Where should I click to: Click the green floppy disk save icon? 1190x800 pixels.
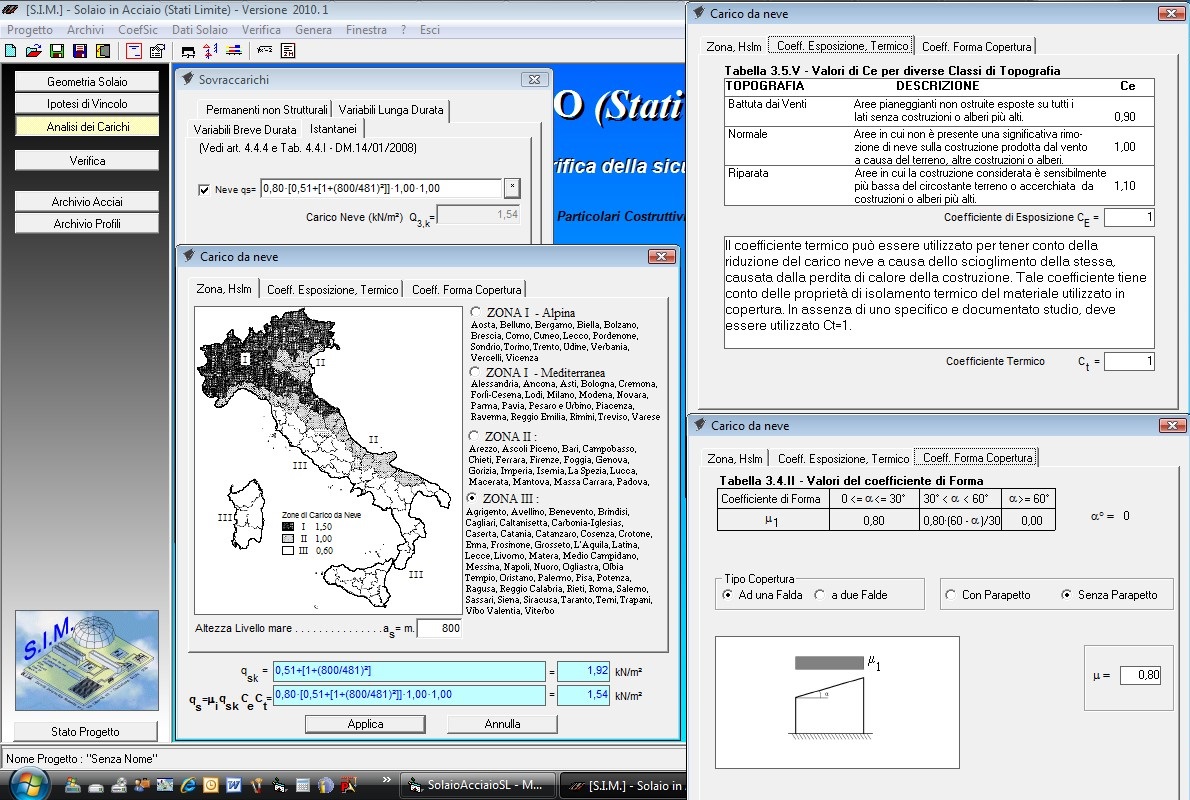(x=57, y=51)
